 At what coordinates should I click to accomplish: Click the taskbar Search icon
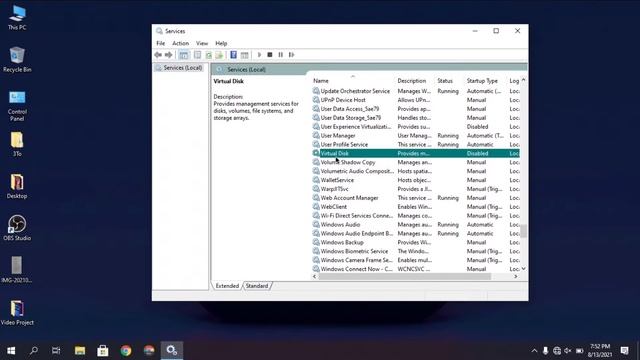(34, 350)
